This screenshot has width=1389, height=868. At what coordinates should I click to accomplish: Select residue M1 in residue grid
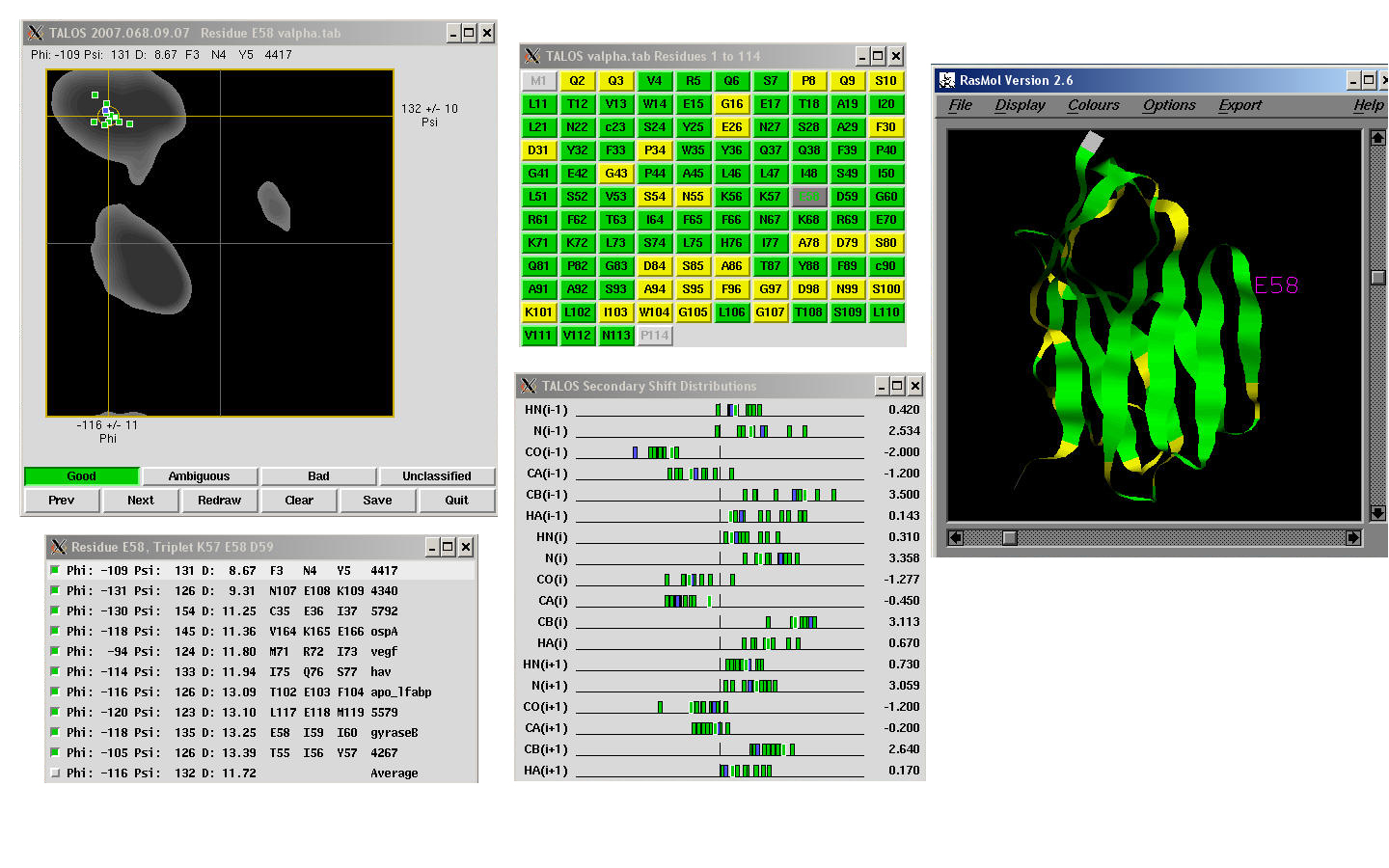(x=538, y=81)
